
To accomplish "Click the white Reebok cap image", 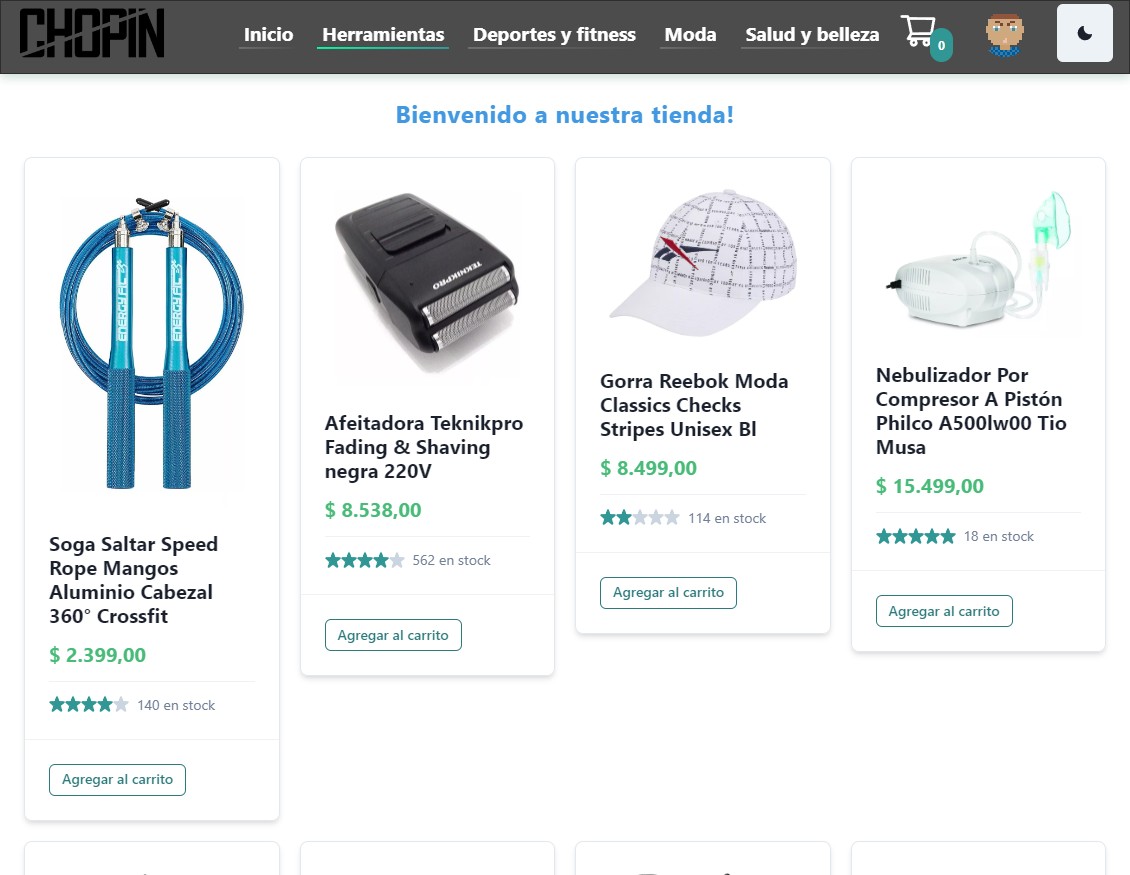I will [x=703, y=262].
